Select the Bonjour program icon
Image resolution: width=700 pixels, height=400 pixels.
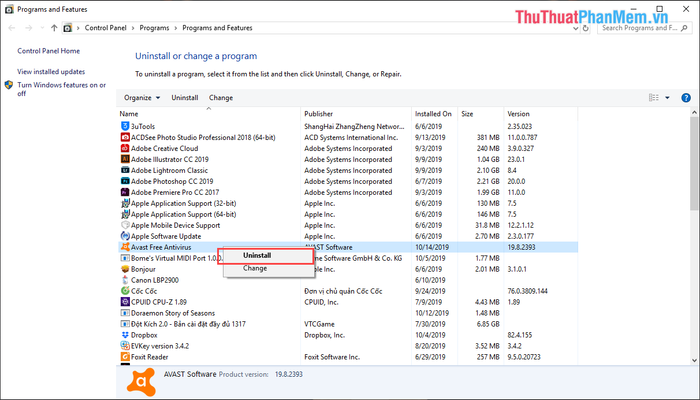pos(125,269)
